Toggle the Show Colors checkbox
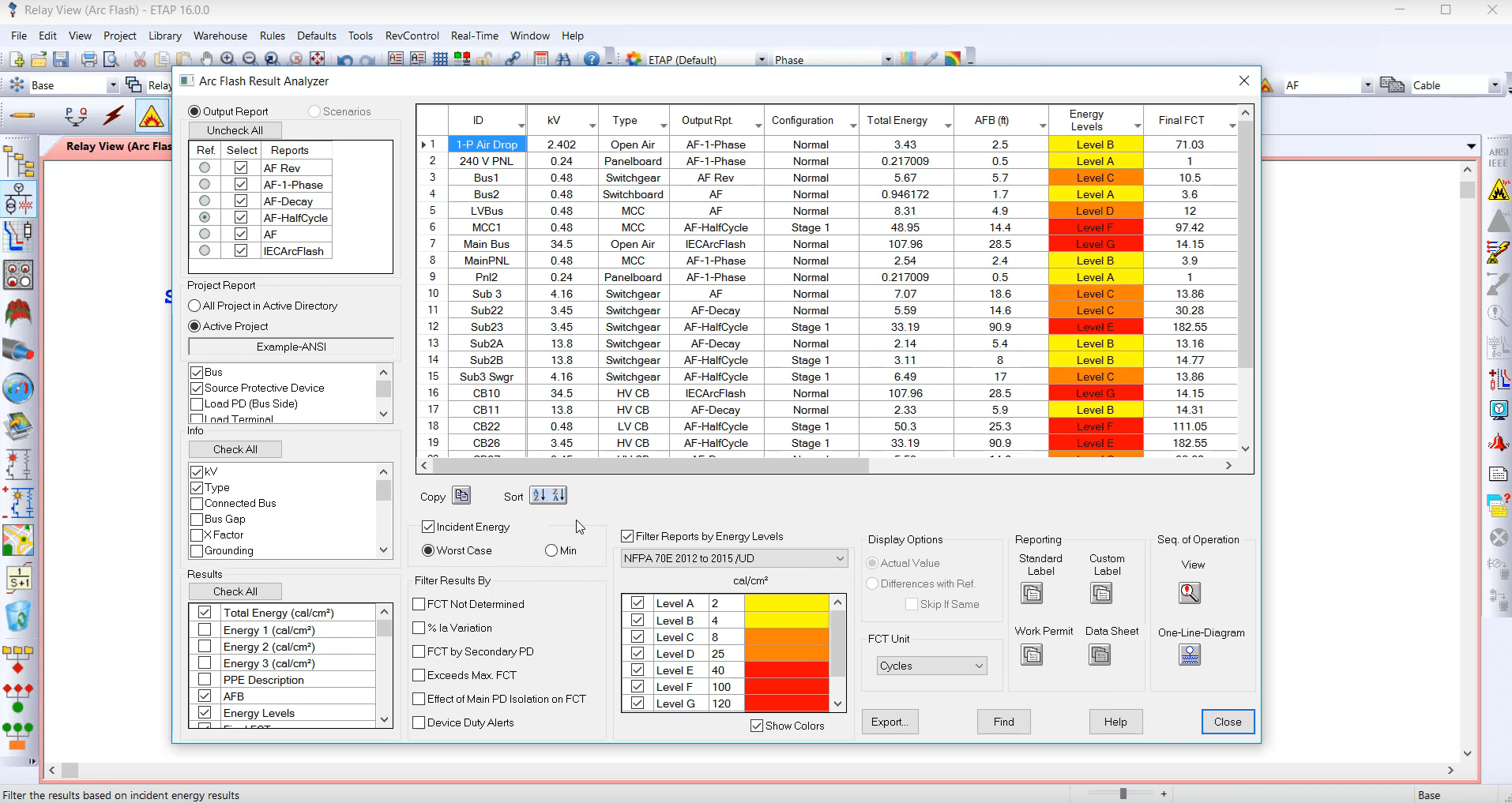1512x803 pixels. pos(757,726)
